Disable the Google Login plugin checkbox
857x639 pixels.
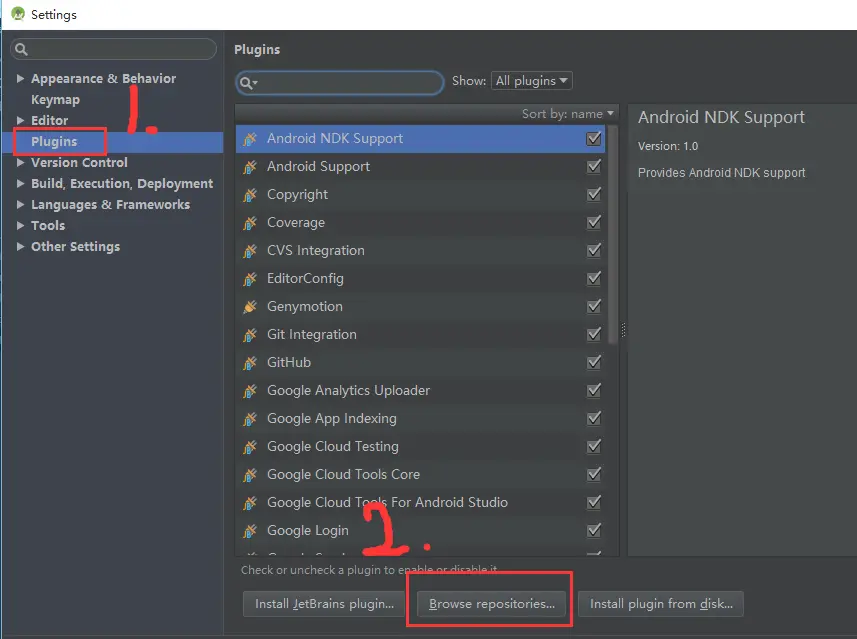tap(594, 530)
